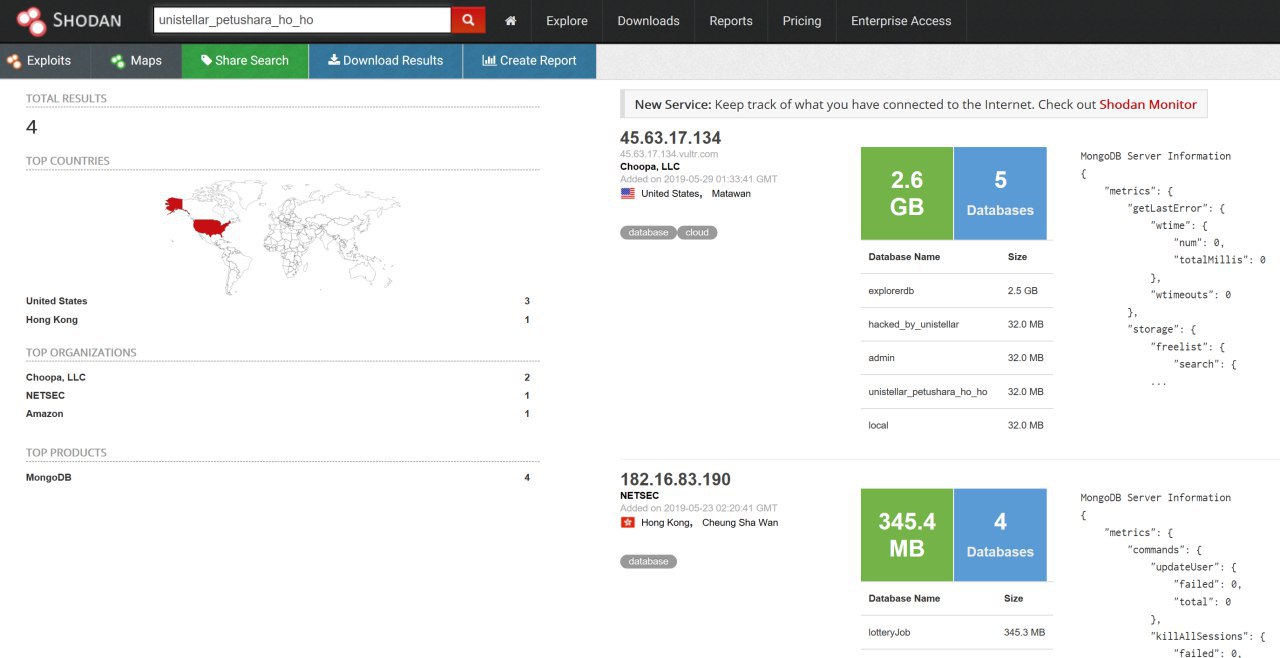This screenshot has height=658, width=1280.
Task: Open the Reports menu item
Action: point(731,21)
